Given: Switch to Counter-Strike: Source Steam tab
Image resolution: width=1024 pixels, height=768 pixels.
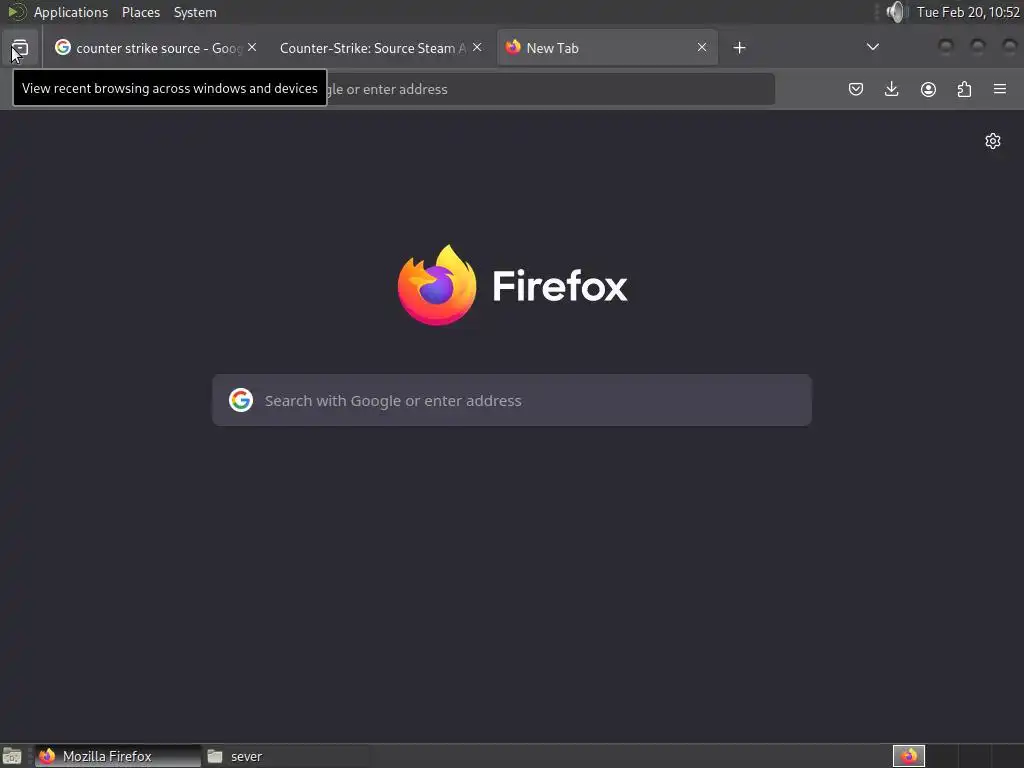Looking at the screenshot, I should click(381, 48).
